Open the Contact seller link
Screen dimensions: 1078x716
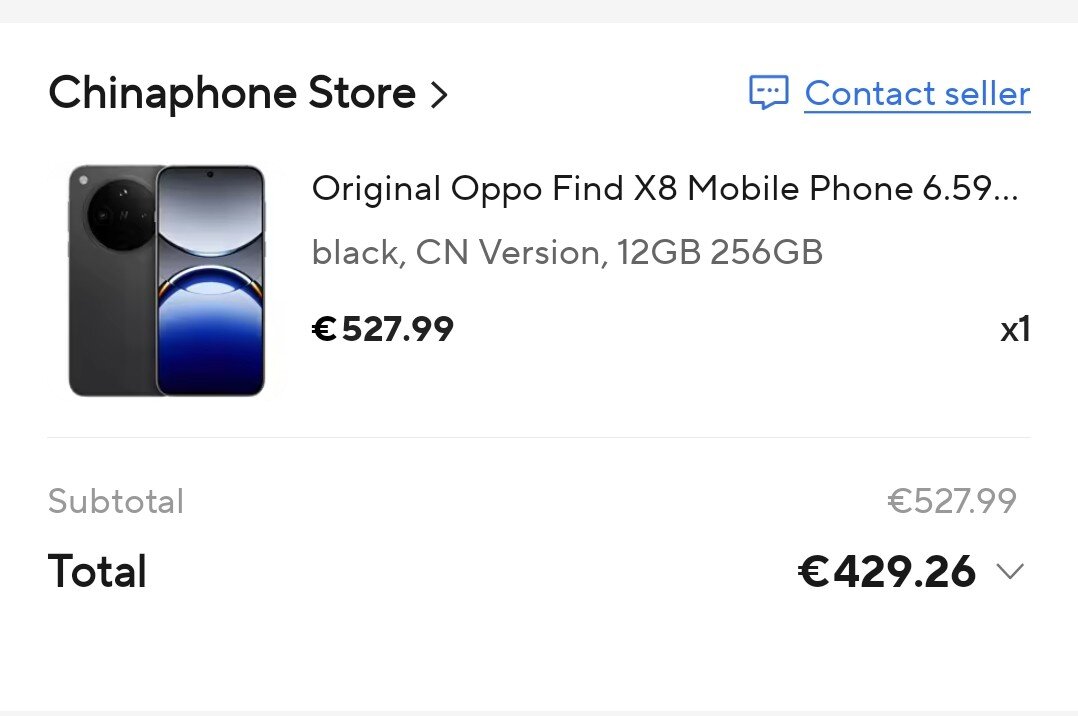coord(916,94)
